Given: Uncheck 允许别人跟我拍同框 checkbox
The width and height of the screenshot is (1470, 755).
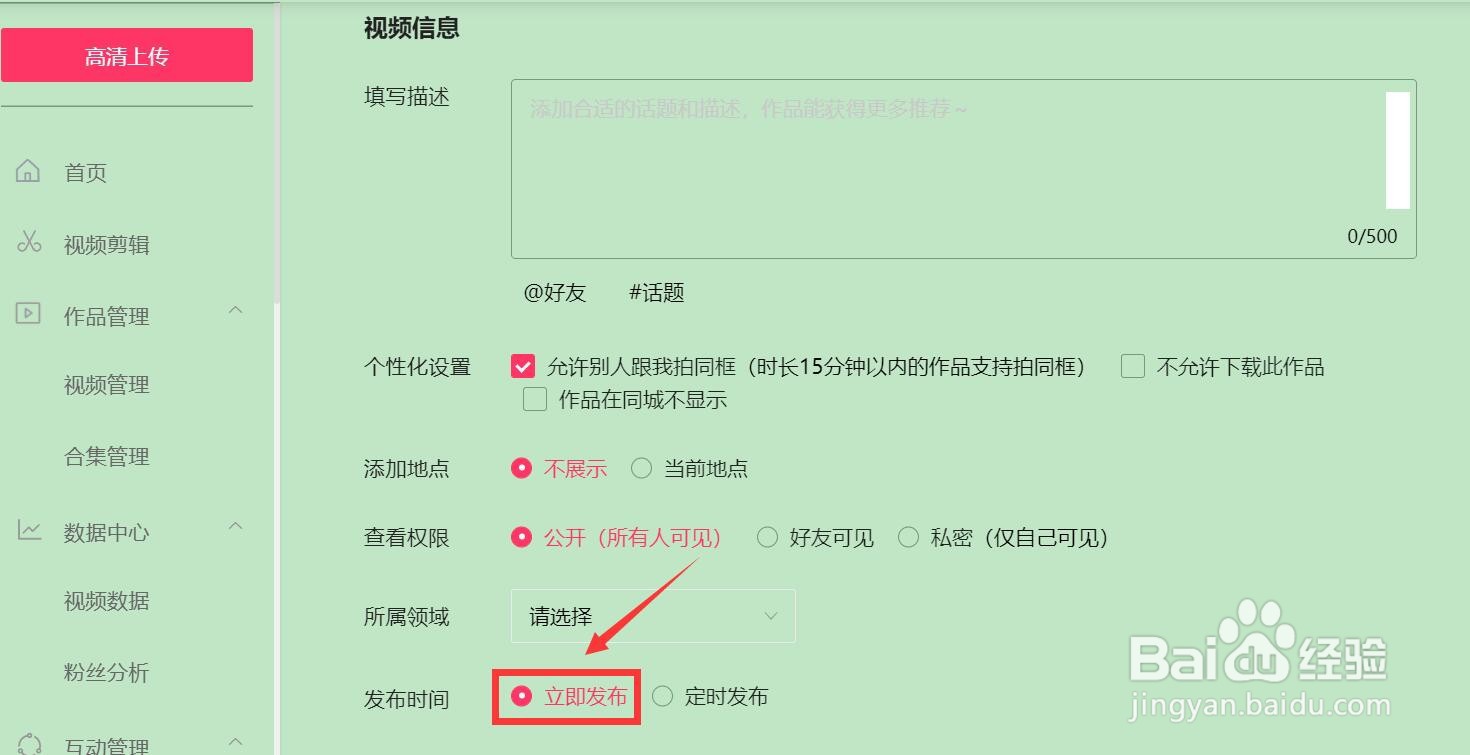Looking at the screenshot, I should click(x=522, y=366).
